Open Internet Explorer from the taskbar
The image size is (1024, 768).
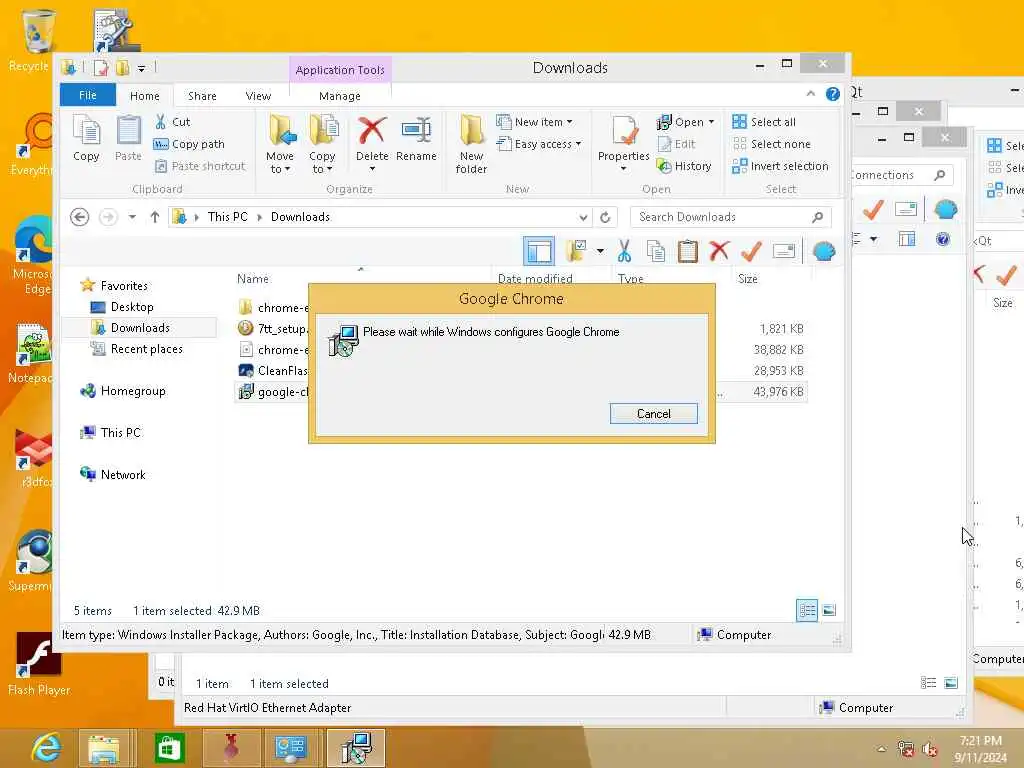coord(47,748)
